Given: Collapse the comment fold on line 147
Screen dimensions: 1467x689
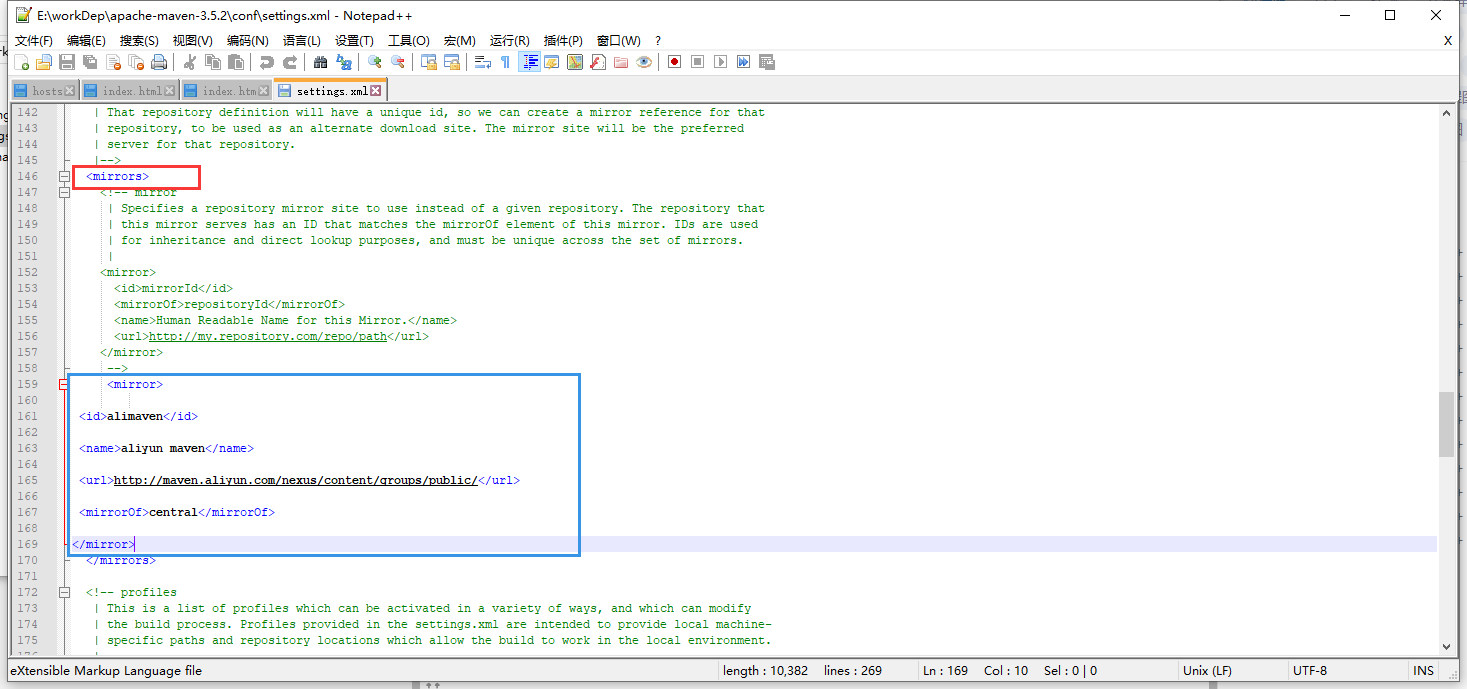Looking at the screenshot, I should point(65,192).
